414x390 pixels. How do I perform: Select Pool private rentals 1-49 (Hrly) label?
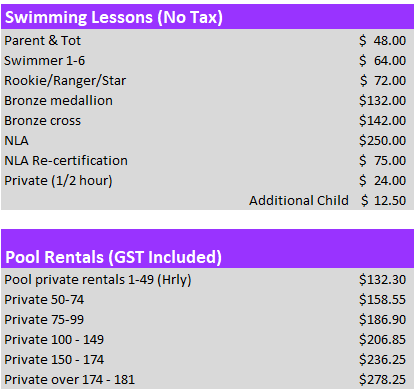(x=98, y=280)
